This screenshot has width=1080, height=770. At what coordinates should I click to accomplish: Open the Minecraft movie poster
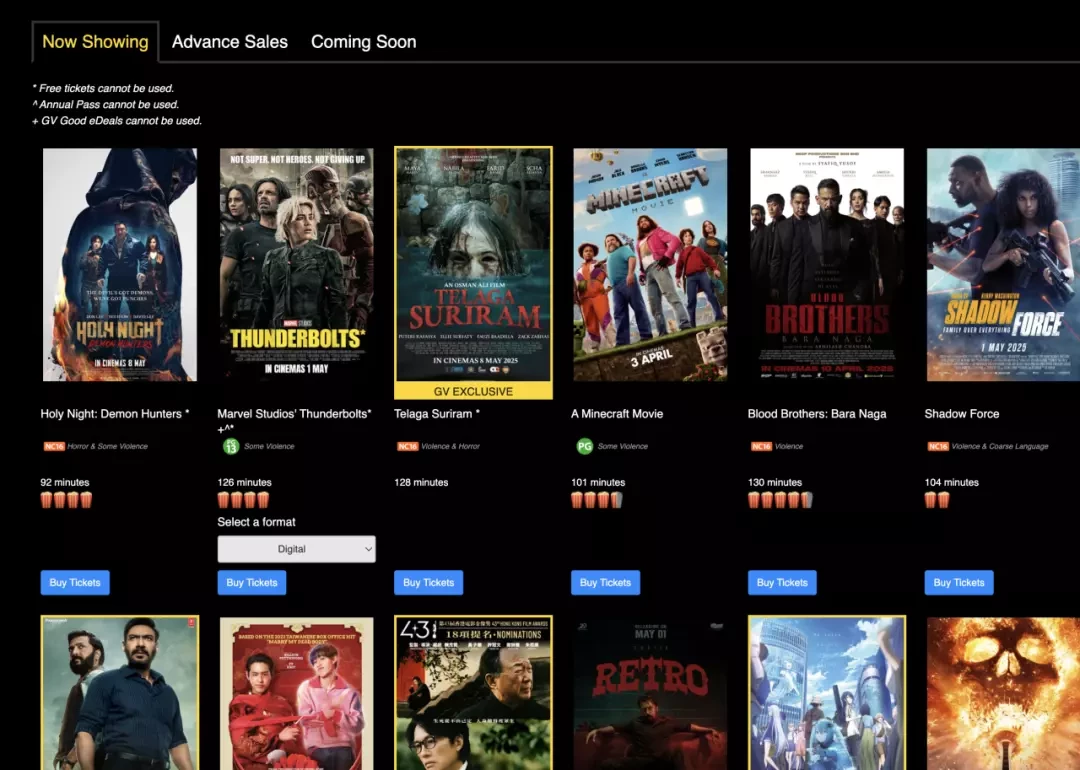coord(650,264)
